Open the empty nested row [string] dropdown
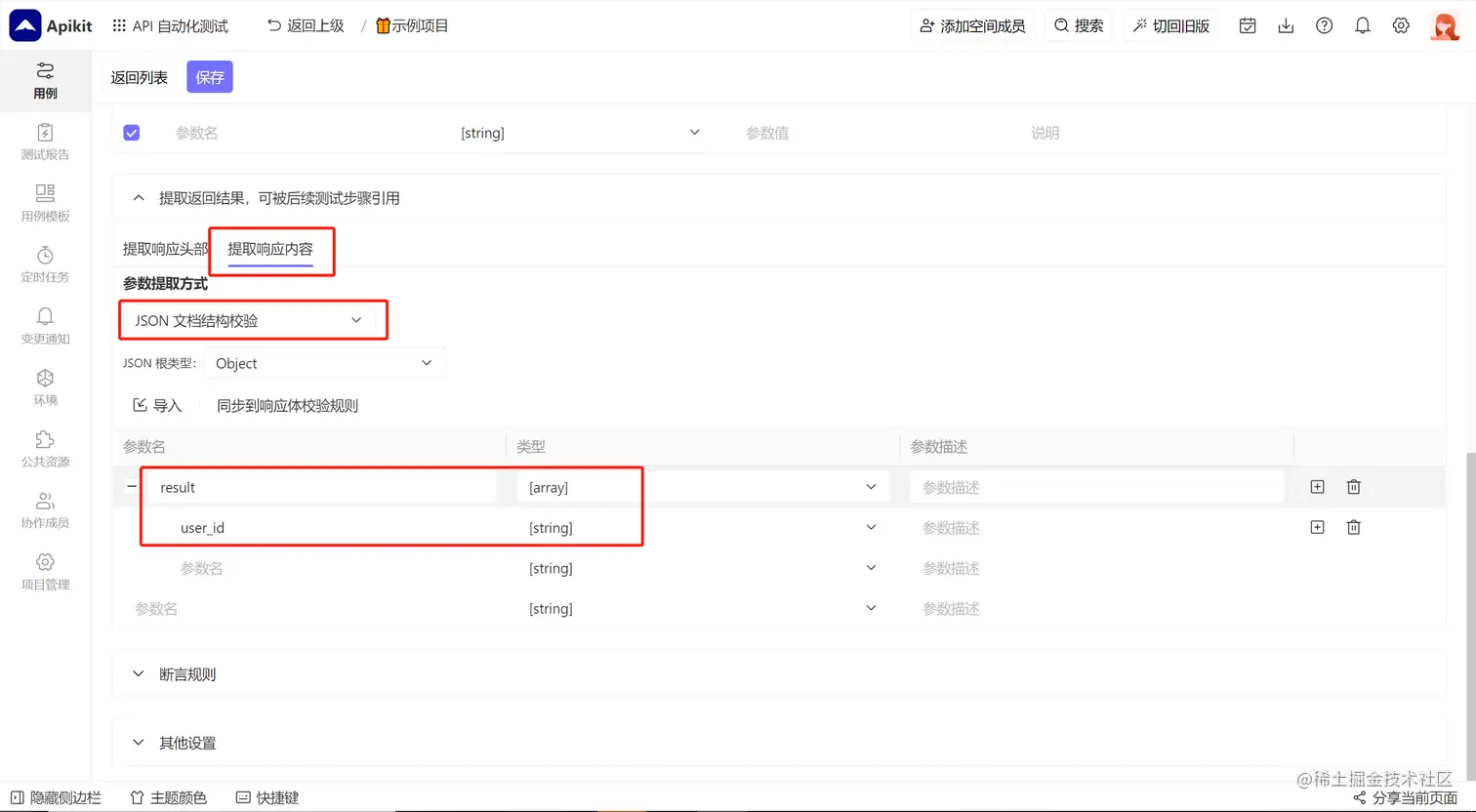The image size is (1476, 812). tap(702, 568)
